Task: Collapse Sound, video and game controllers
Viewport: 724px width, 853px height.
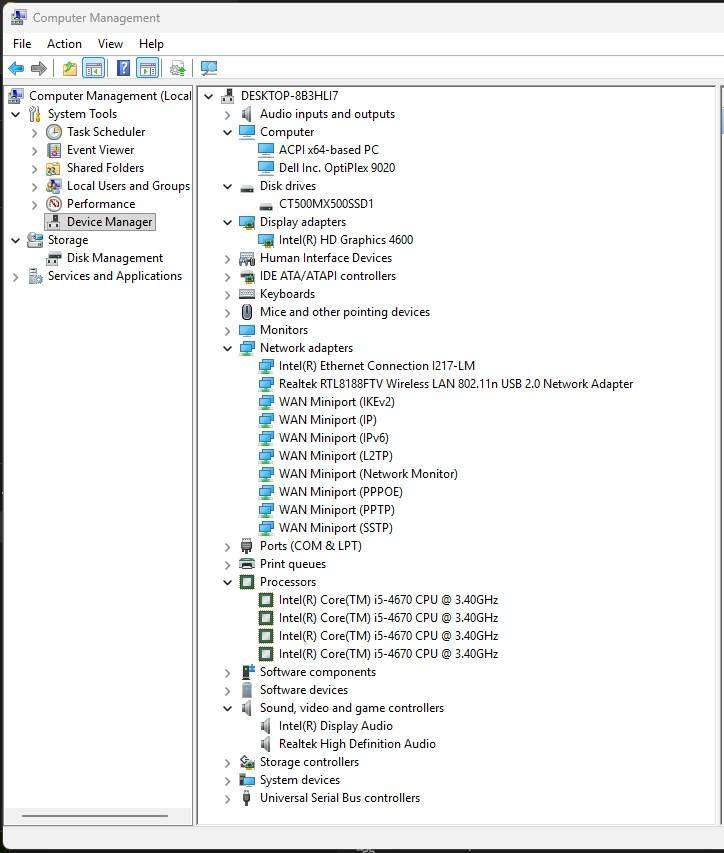Action: 227,708
